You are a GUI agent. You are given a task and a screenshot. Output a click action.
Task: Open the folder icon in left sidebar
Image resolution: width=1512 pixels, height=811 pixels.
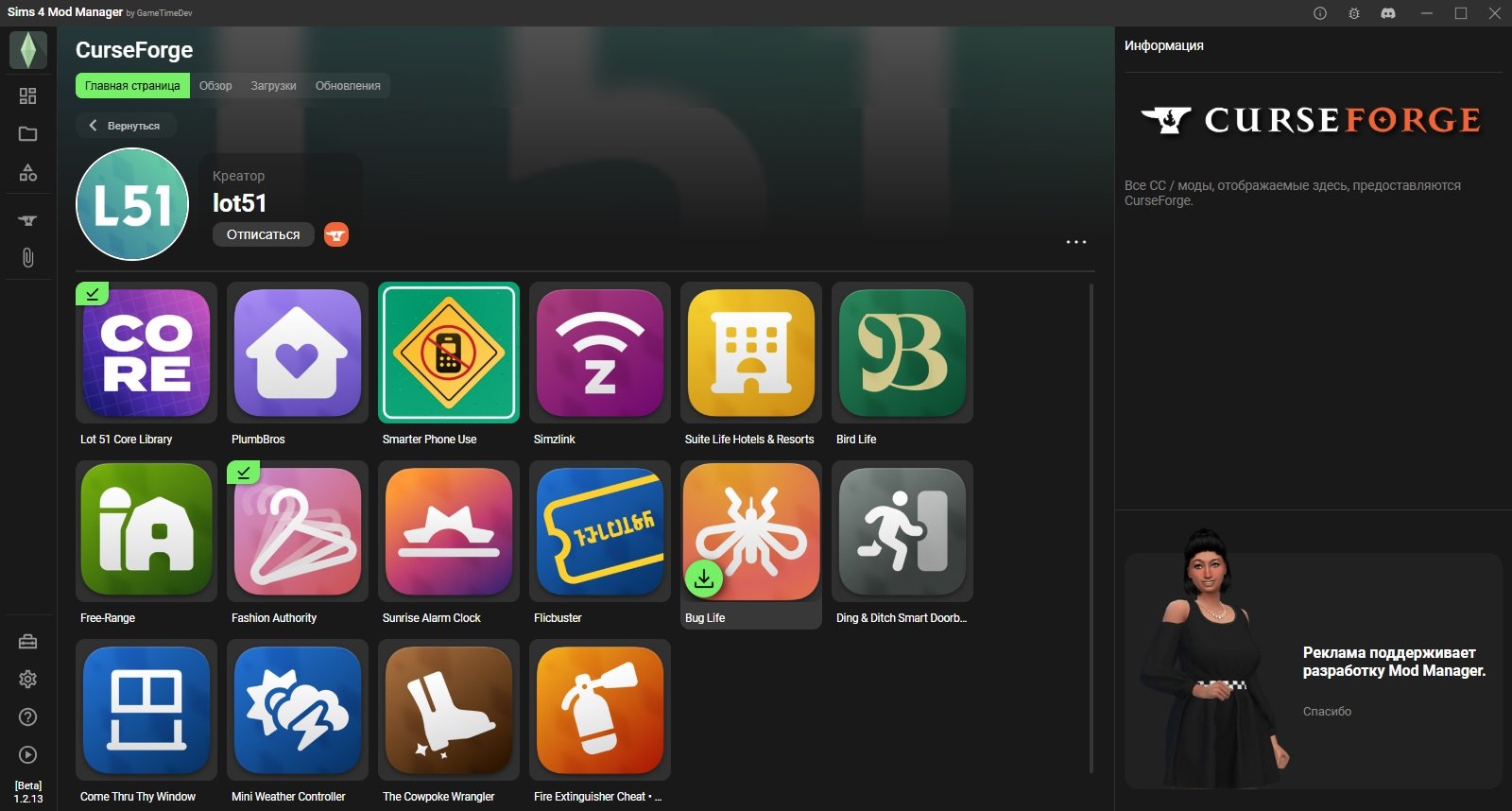[x=27, y=134]
